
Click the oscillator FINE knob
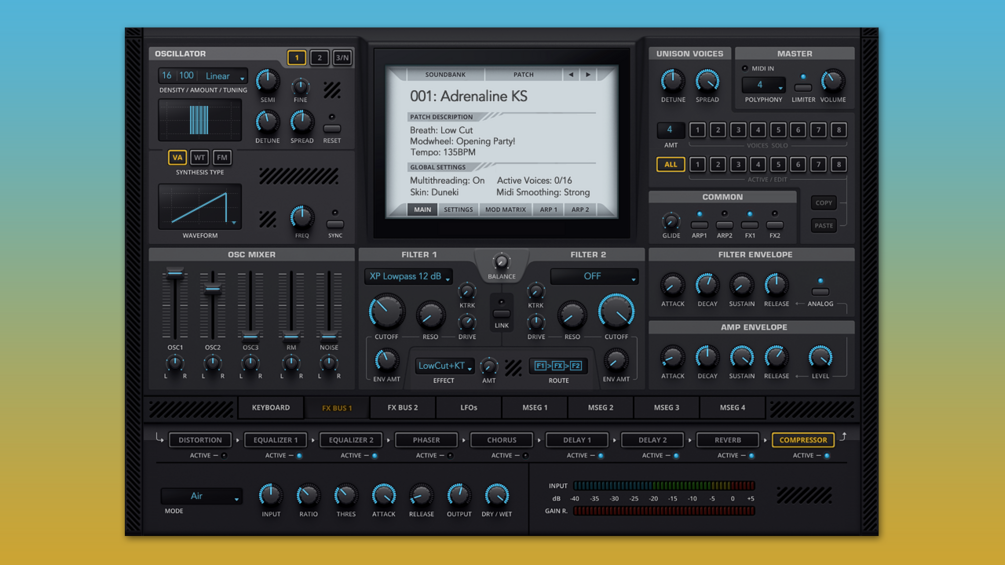pos(300,86)
